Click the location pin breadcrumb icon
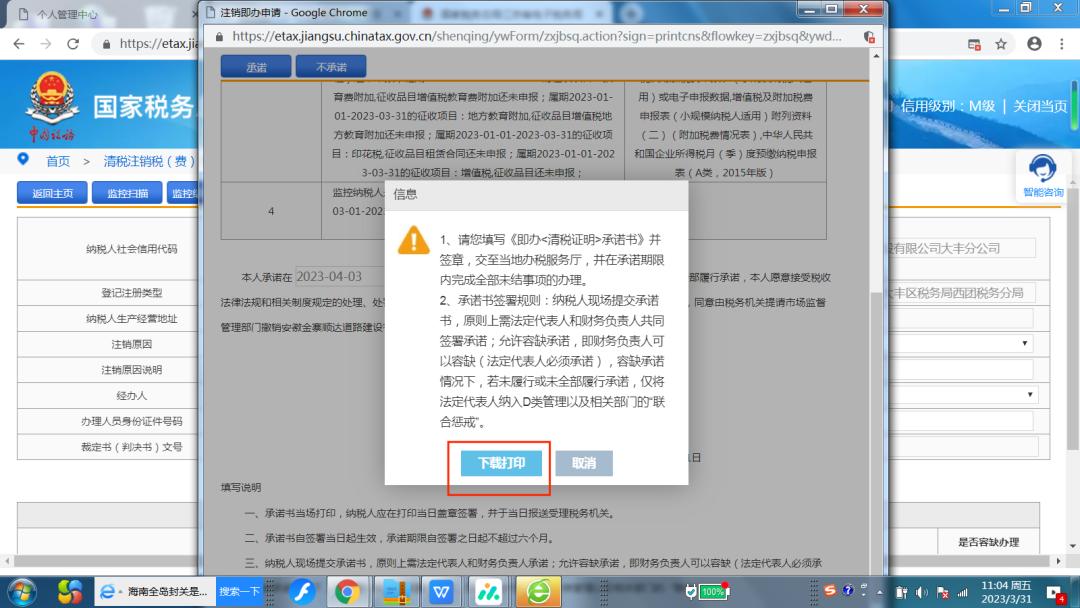 click(x=23, y=159)
